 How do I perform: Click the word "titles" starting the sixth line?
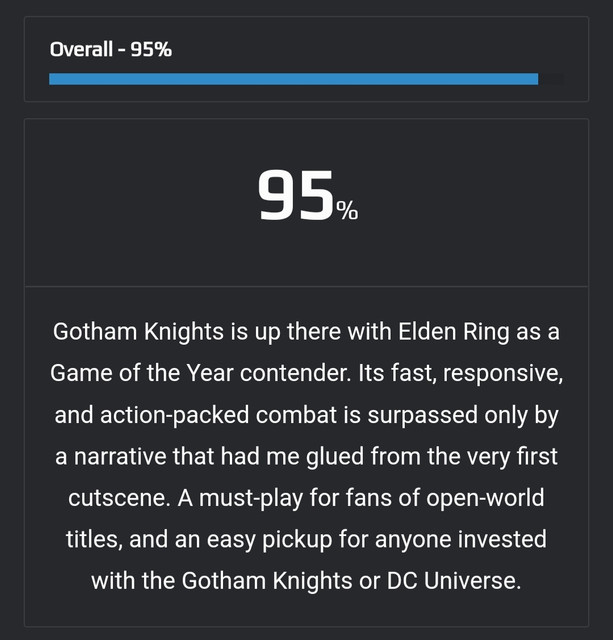[x=94, y=539]
